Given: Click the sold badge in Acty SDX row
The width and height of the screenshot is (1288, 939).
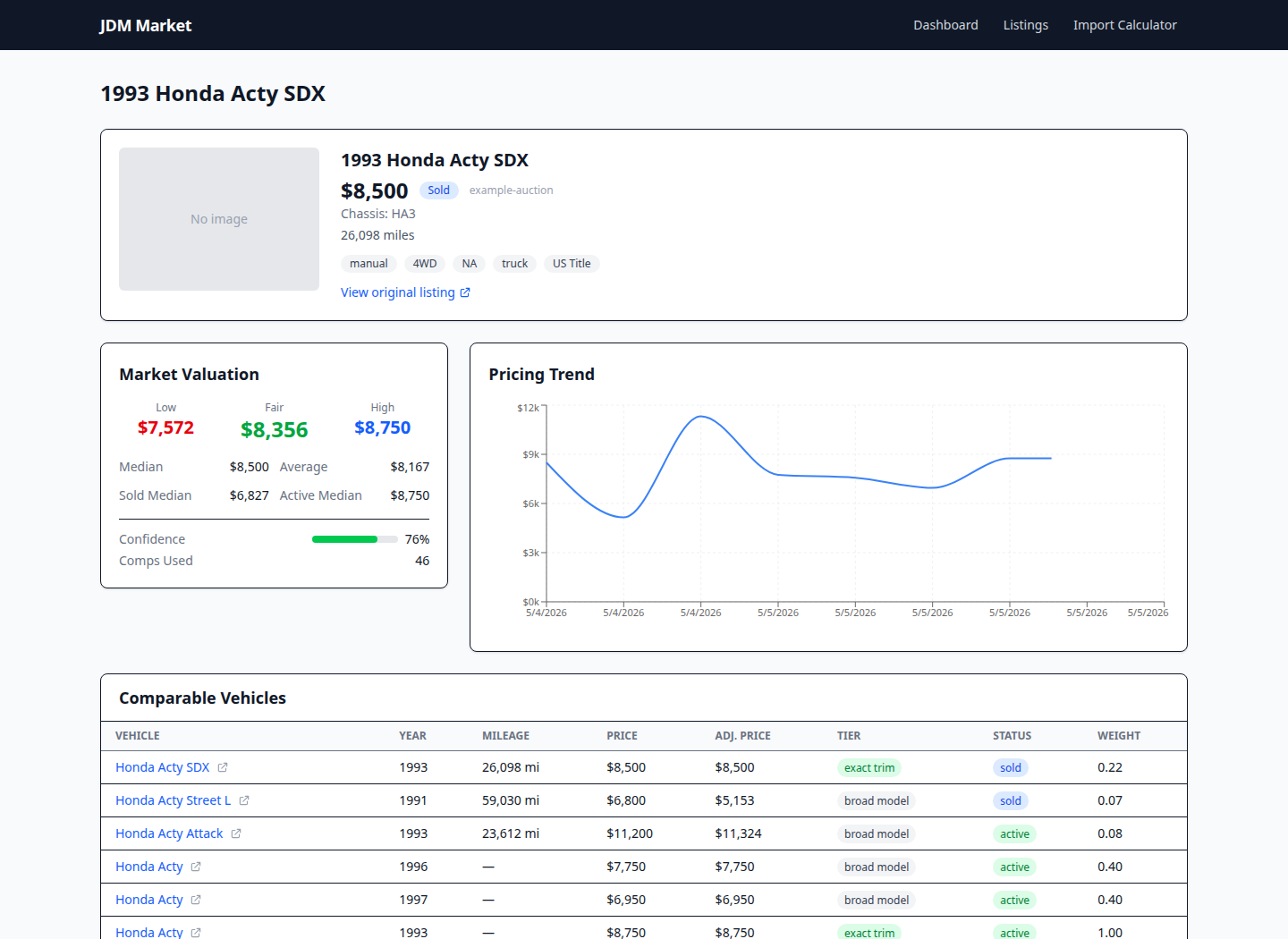Looking at the screenshot, I should click(1011, 767).
